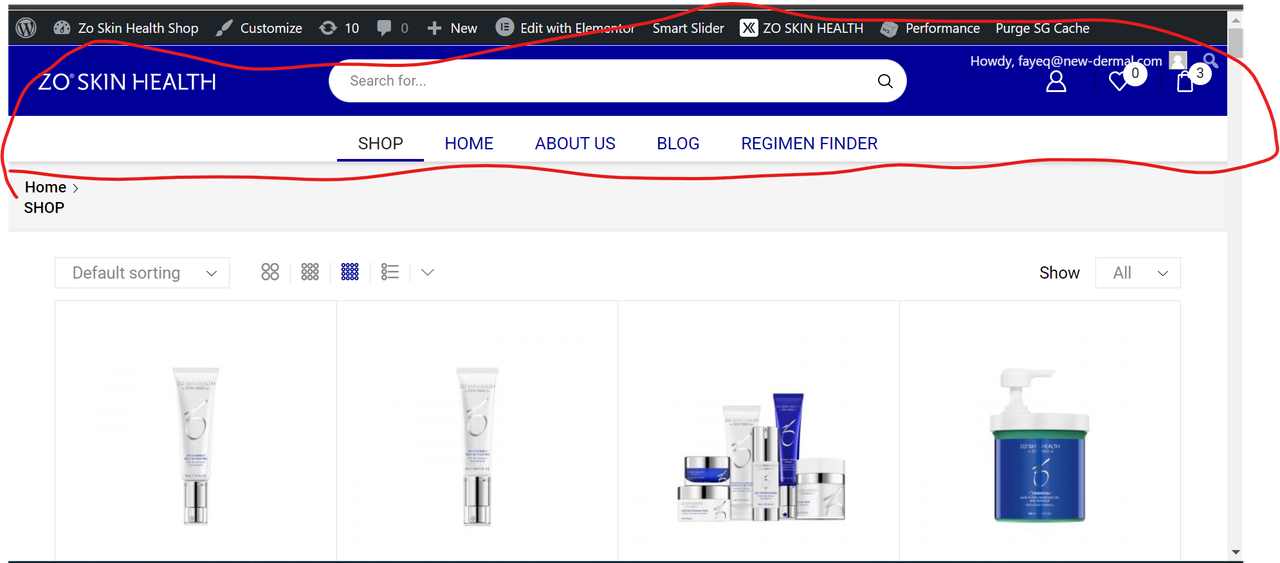Image resolution: width=1280 pixels, height=563 pixels.
Task: Open the blue pump jar product thumbnail
Action: click(1040, 445)
